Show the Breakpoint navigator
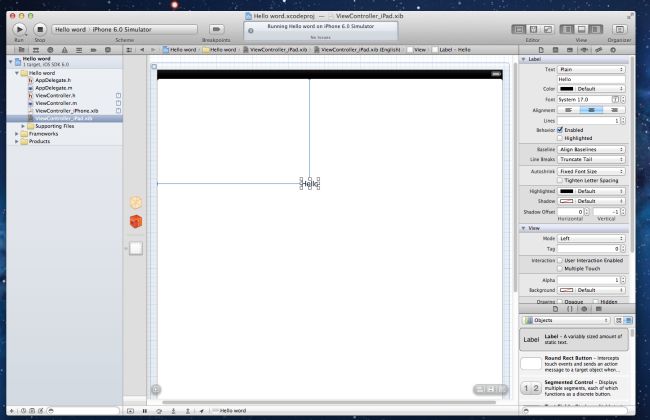The width and height of the screenshot is (650, 420). coord(93,50)
